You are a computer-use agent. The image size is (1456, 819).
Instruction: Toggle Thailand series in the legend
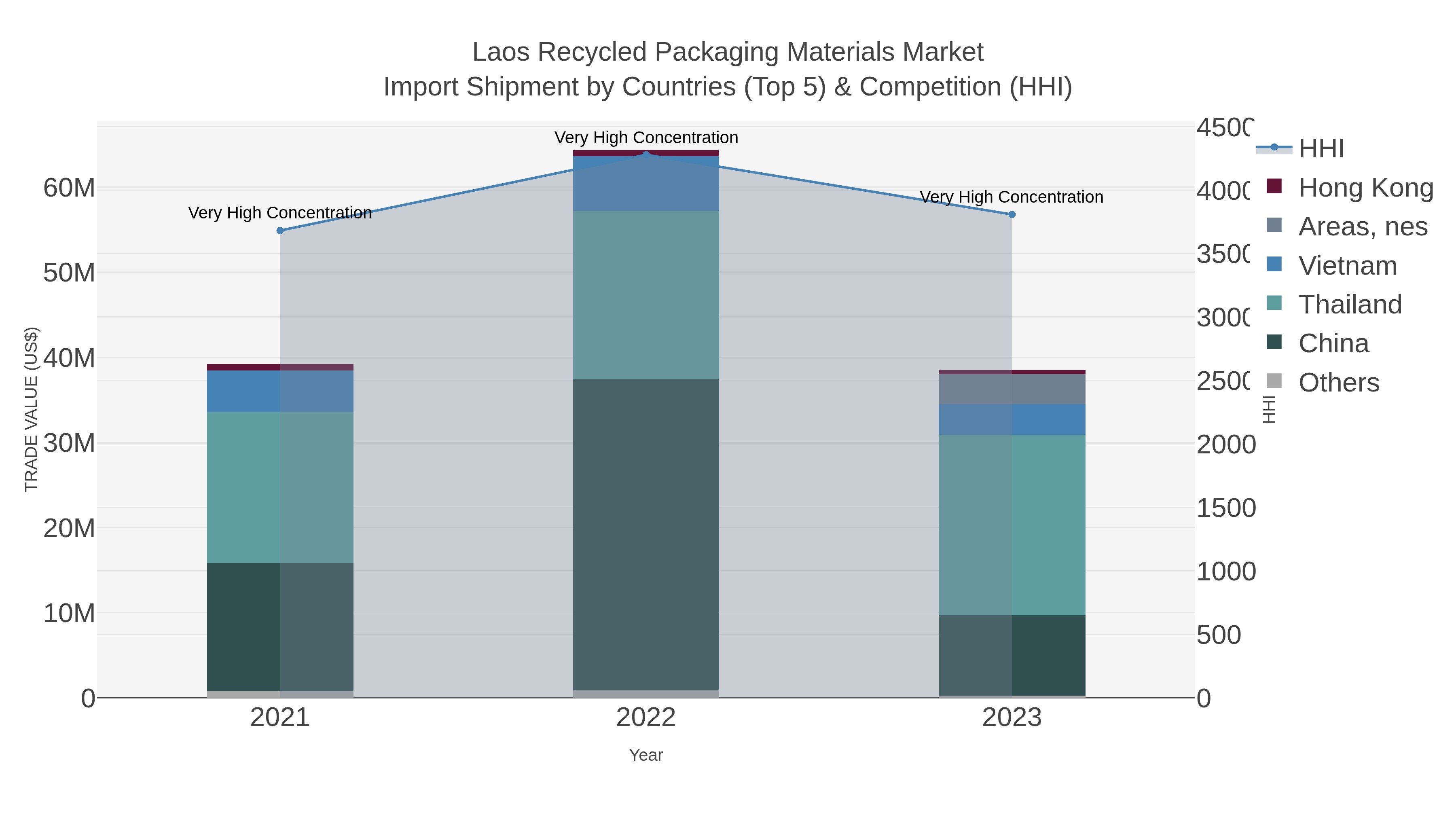point(1335,305)
